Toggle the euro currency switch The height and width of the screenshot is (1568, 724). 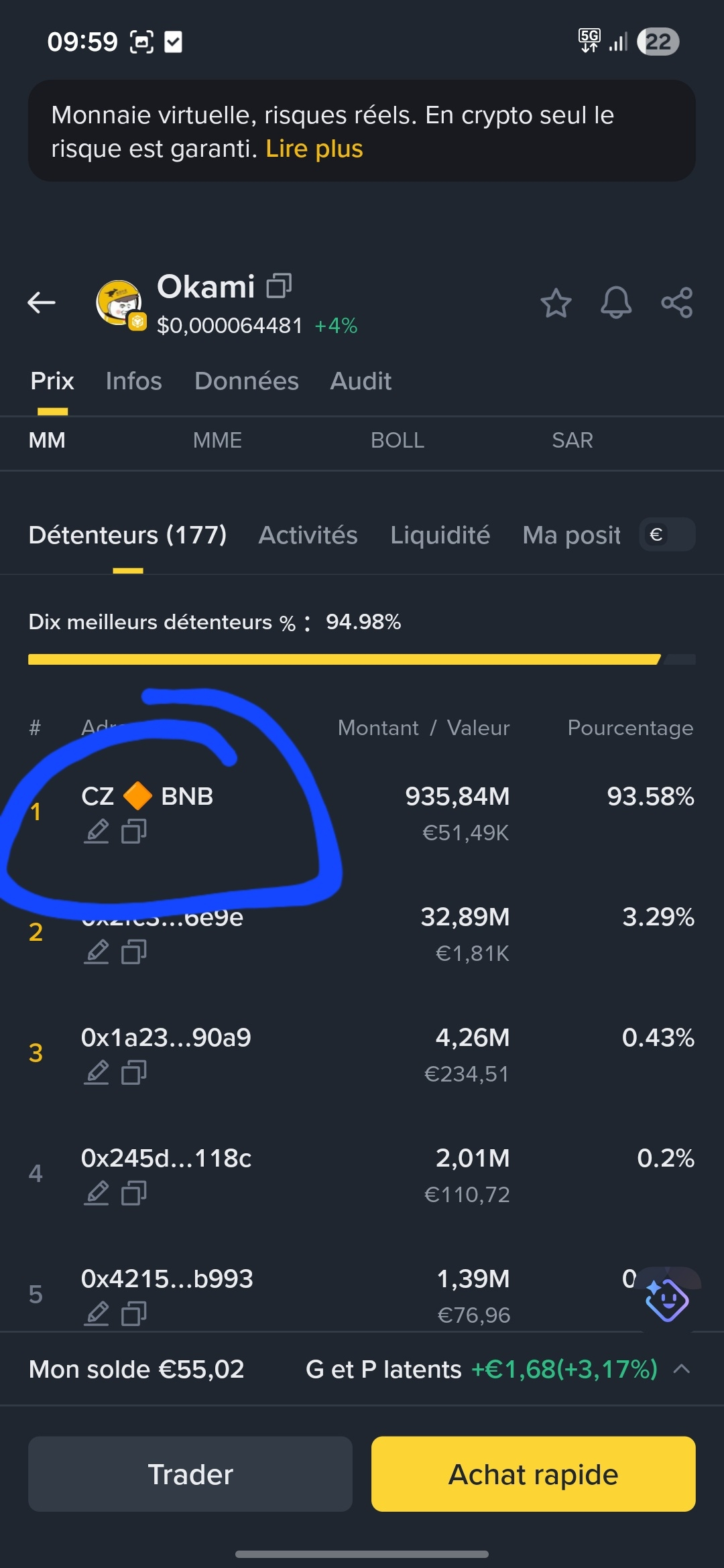point(667,535)
